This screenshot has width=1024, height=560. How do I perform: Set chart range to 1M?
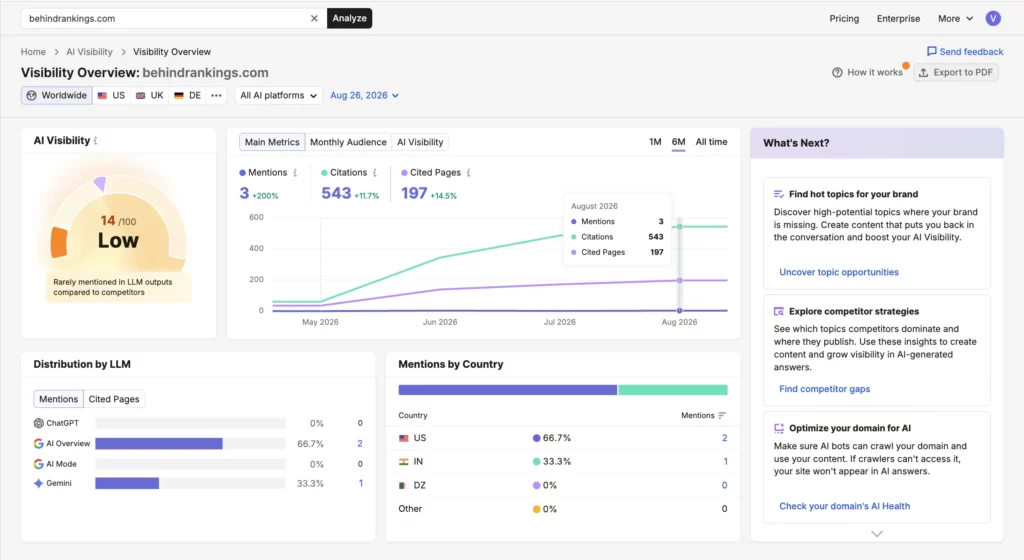click(x=655, y=142)
